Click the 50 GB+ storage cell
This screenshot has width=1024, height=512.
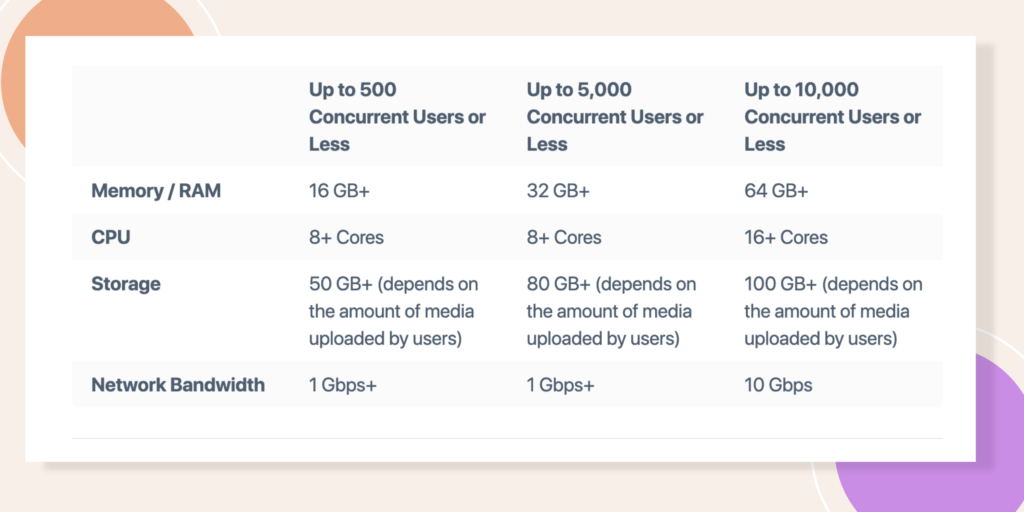click(391, 311)
